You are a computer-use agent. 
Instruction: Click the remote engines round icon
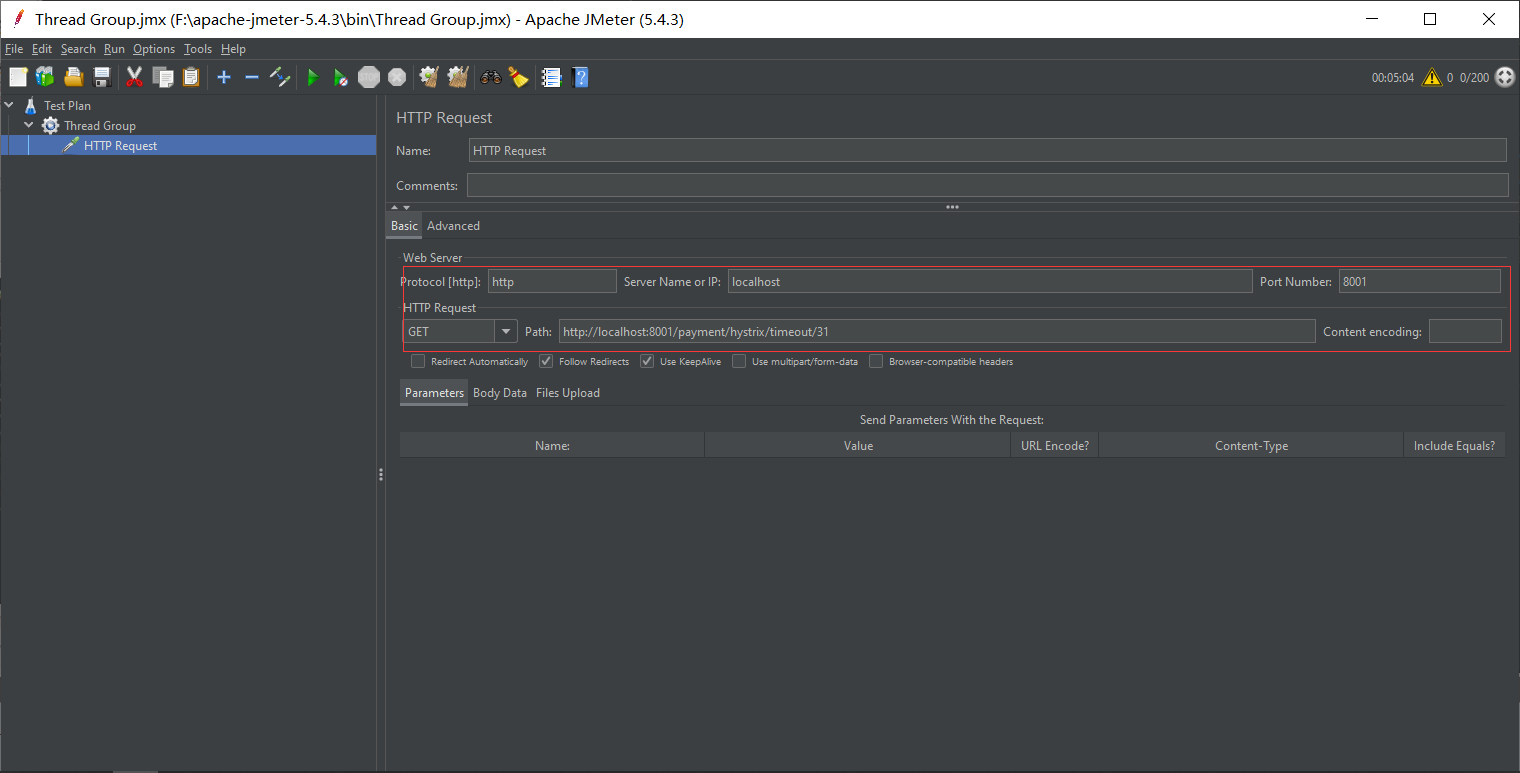click(1505, 77)
